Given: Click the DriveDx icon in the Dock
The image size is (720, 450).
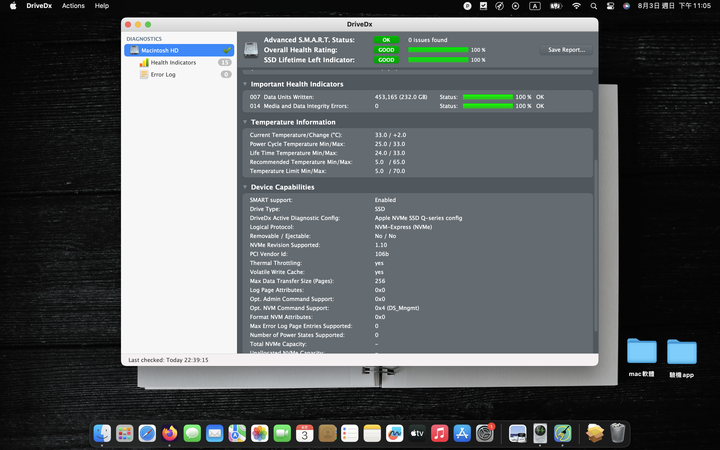Looking at the screenshot, I should pyautogui.click(x=540, y=433).
